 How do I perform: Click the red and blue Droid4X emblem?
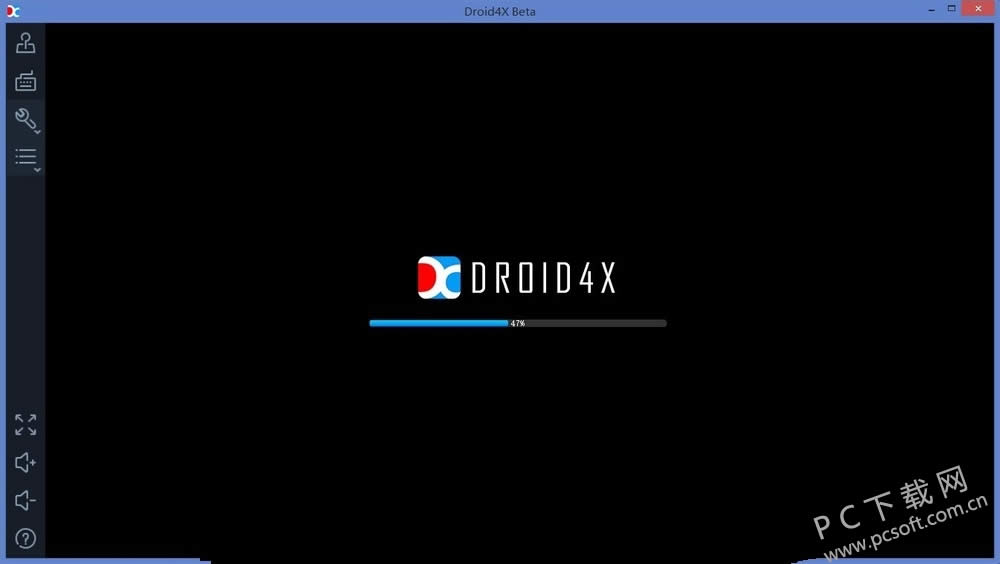pyautogui.click(x=439, y=277)
